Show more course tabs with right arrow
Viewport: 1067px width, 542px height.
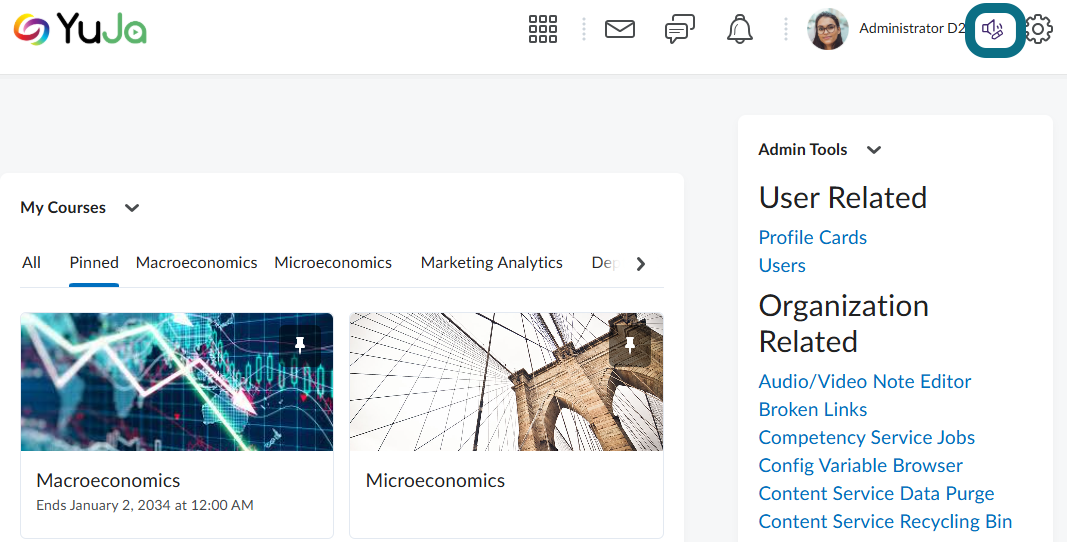click(x=640, y=264)
